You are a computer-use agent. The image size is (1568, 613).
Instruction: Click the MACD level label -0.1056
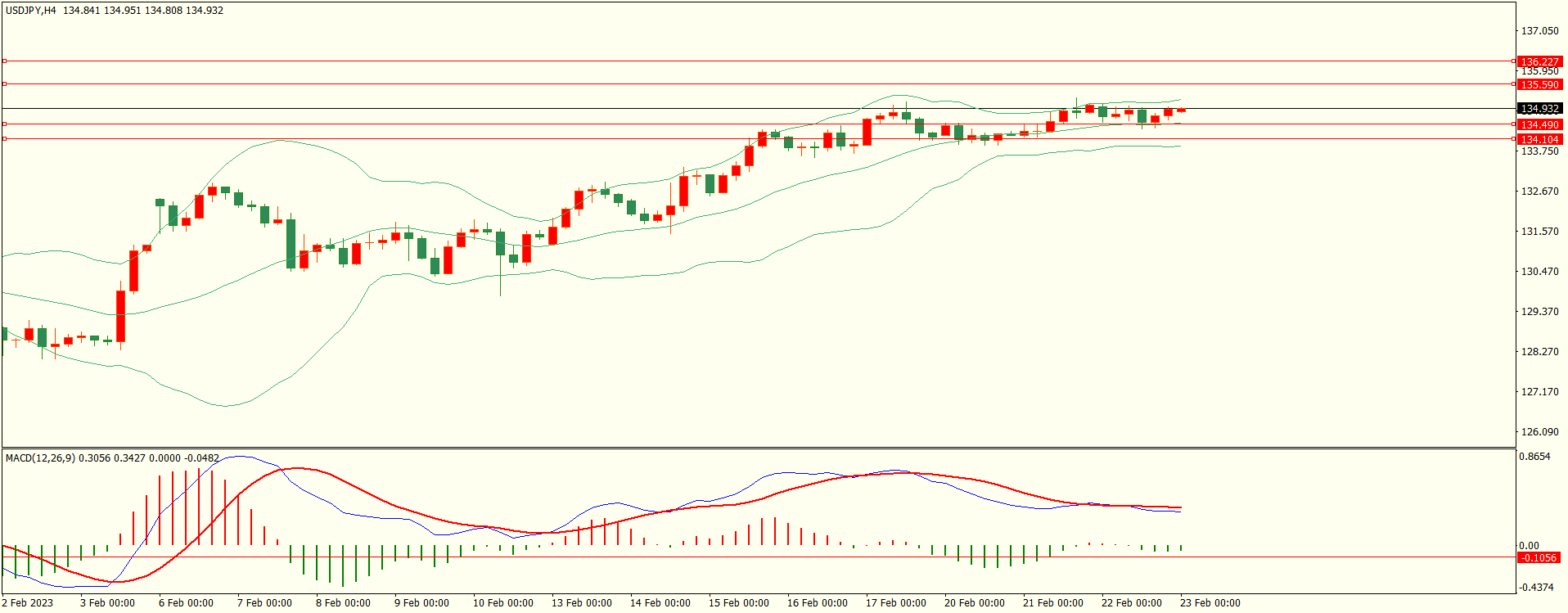tap(1539, 557)
